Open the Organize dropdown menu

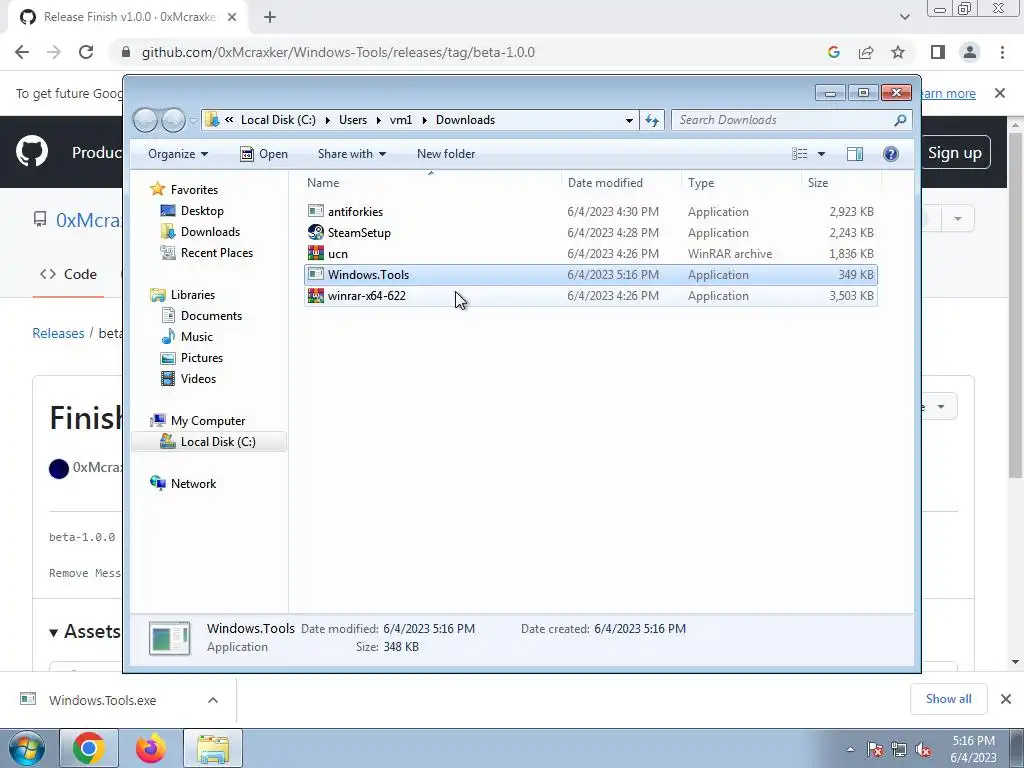click(178, 153)
